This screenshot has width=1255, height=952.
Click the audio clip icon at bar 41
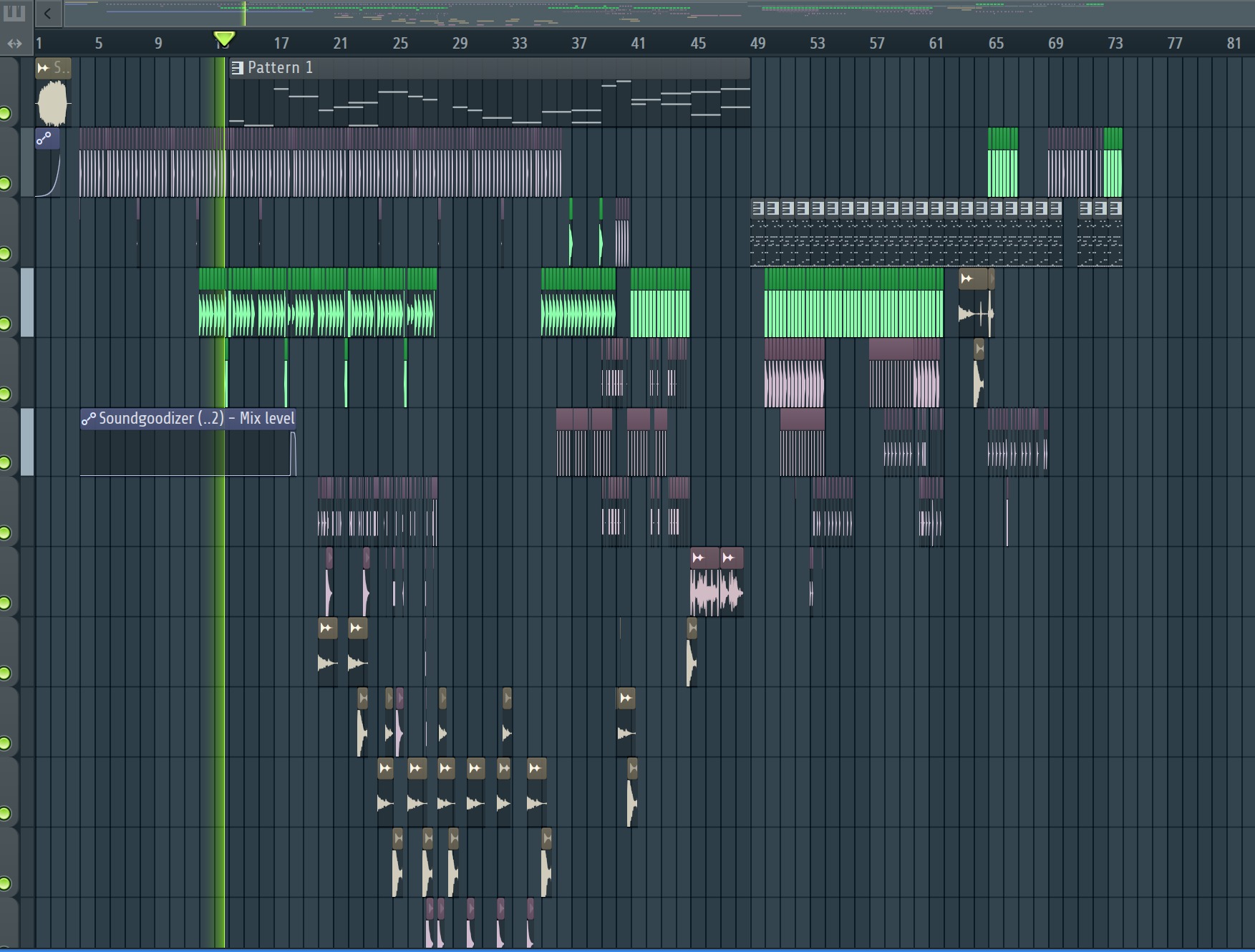(x=626, y=698)
